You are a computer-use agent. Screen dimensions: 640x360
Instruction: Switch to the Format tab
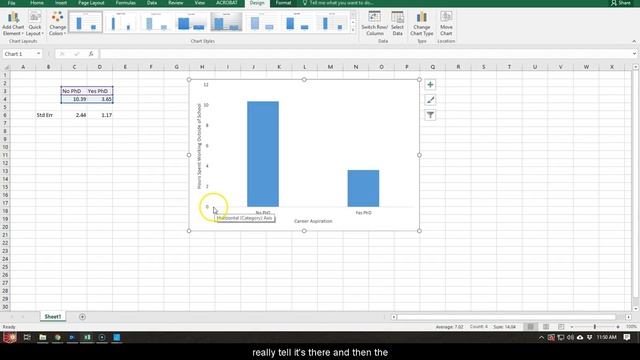pyautogui.click(x=283, y=3)
